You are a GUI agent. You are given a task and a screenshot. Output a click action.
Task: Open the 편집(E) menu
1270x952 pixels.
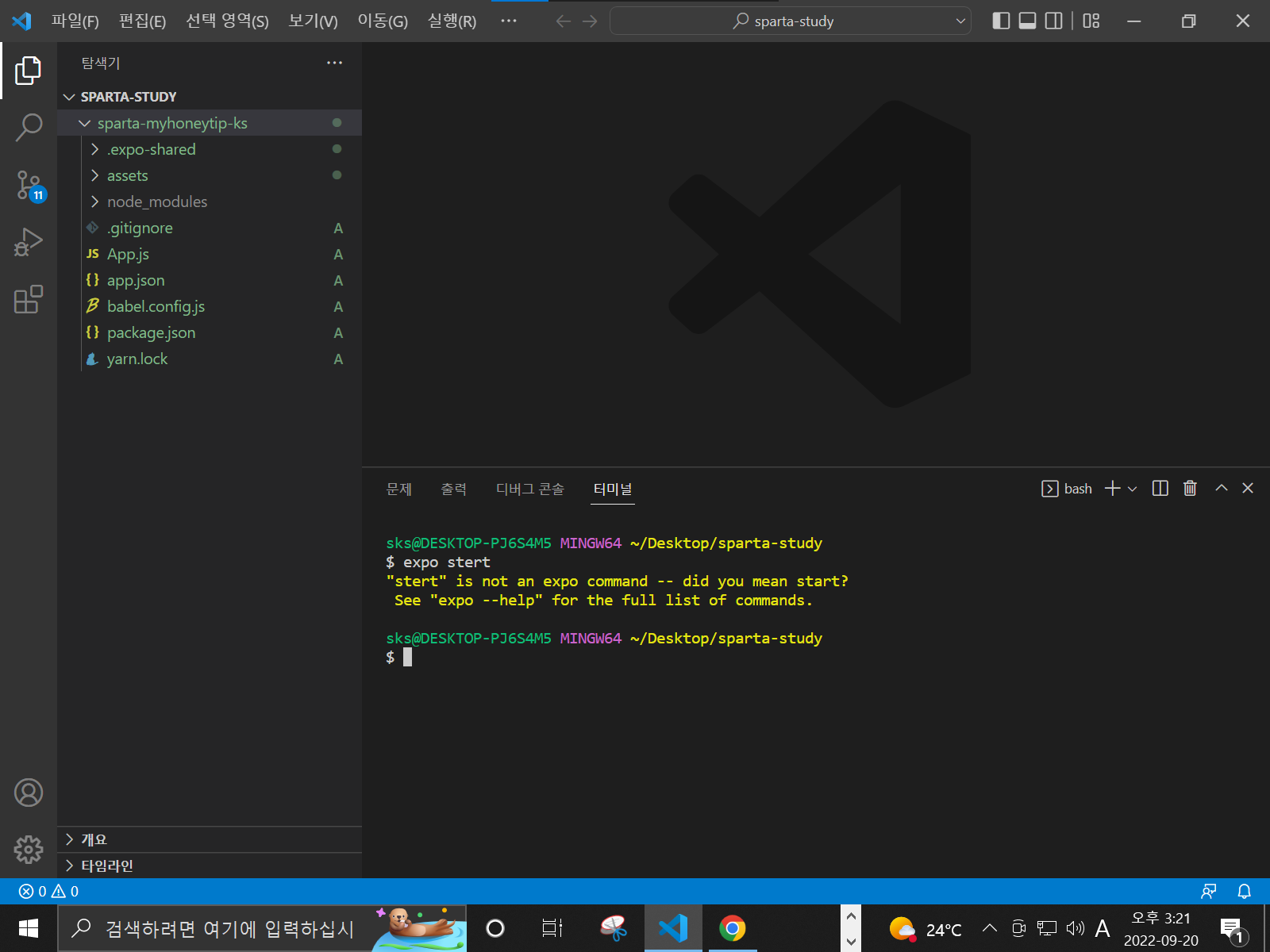pos(142,21)
